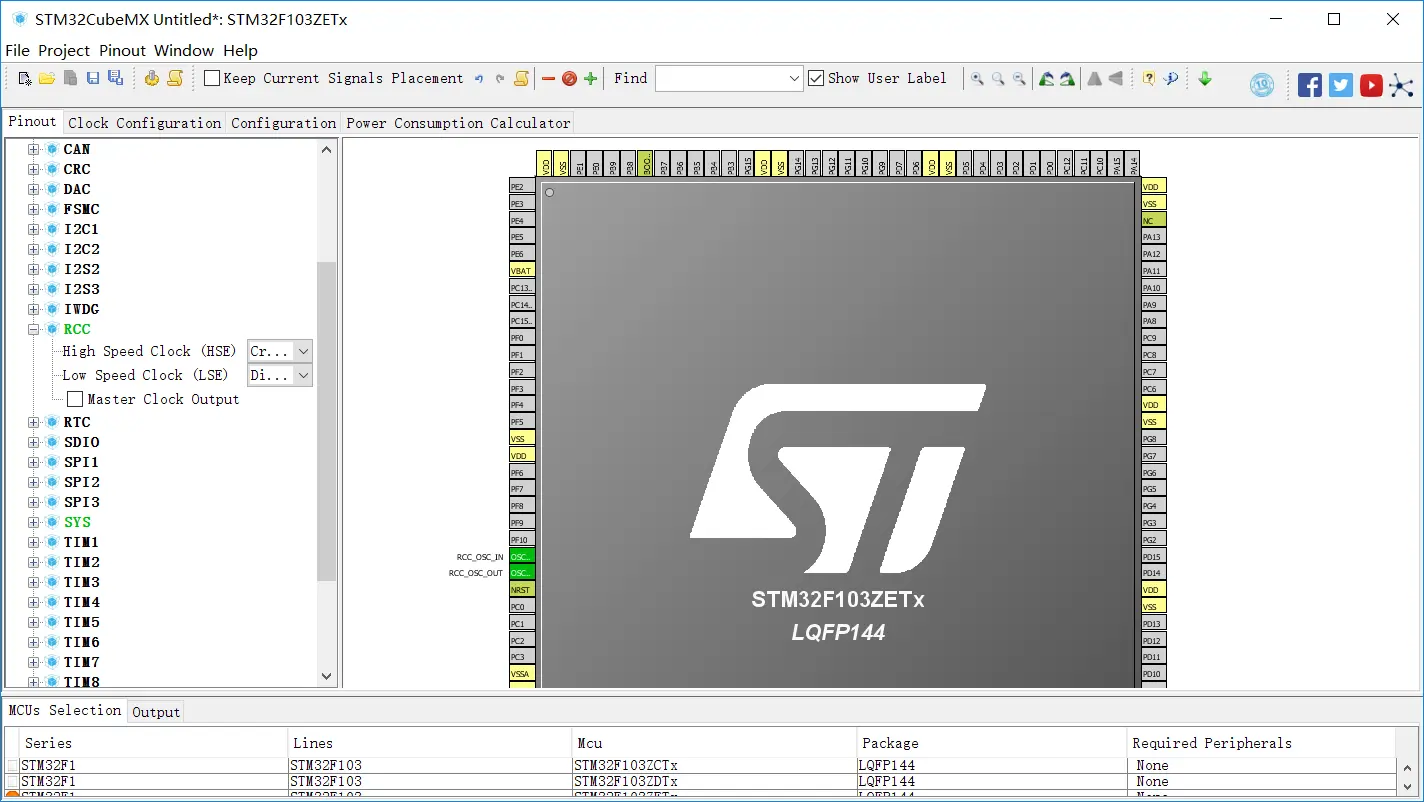Enable Keep Current Signals Placement

[x=212, y=78]
